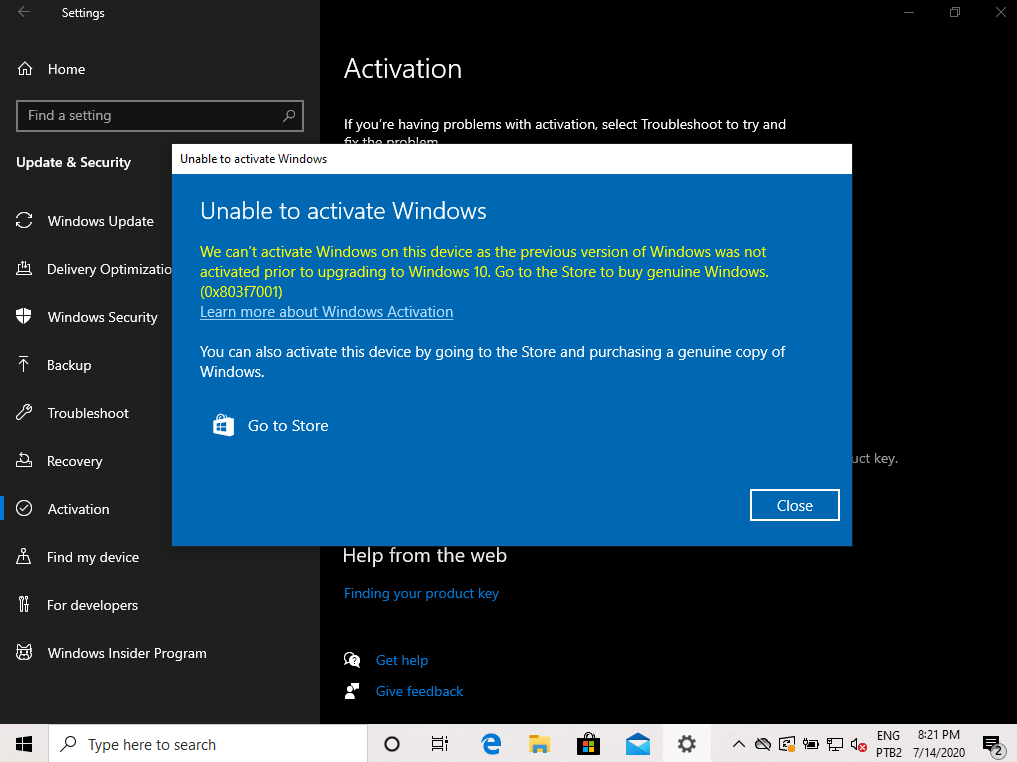
Task: Select the Windows Insider Program icon
Action: pyautogui.click(x=24, y=652)
